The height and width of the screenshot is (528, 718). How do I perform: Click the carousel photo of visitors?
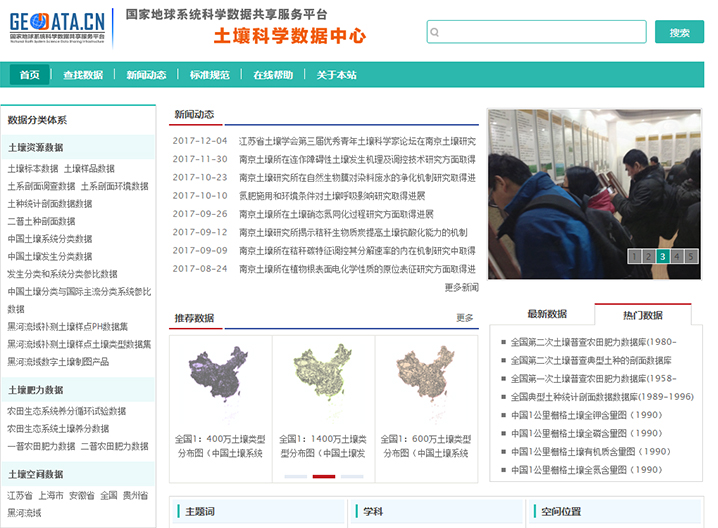pos(594,194)
